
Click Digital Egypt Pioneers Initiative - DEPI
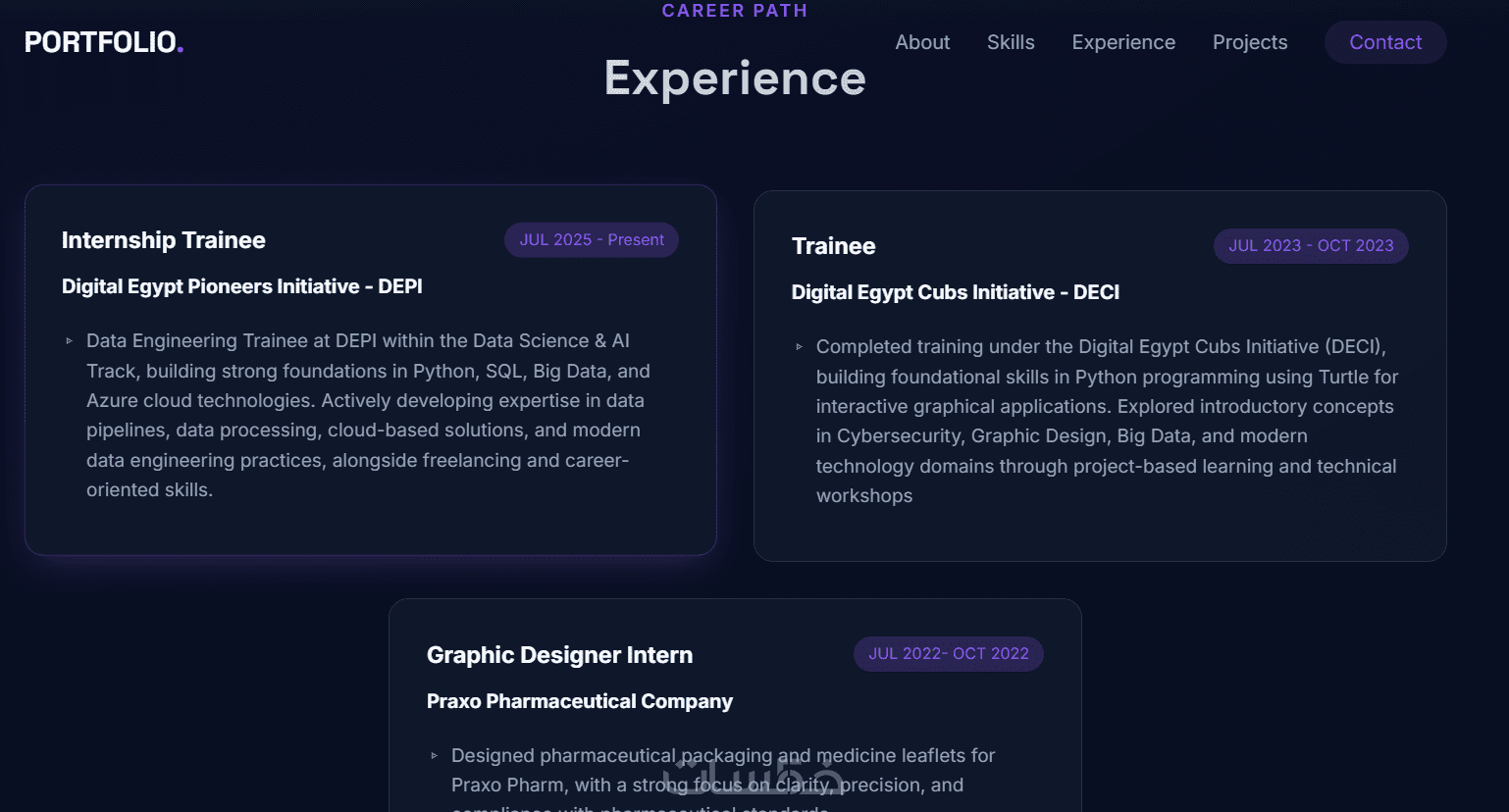click(242, 286)
